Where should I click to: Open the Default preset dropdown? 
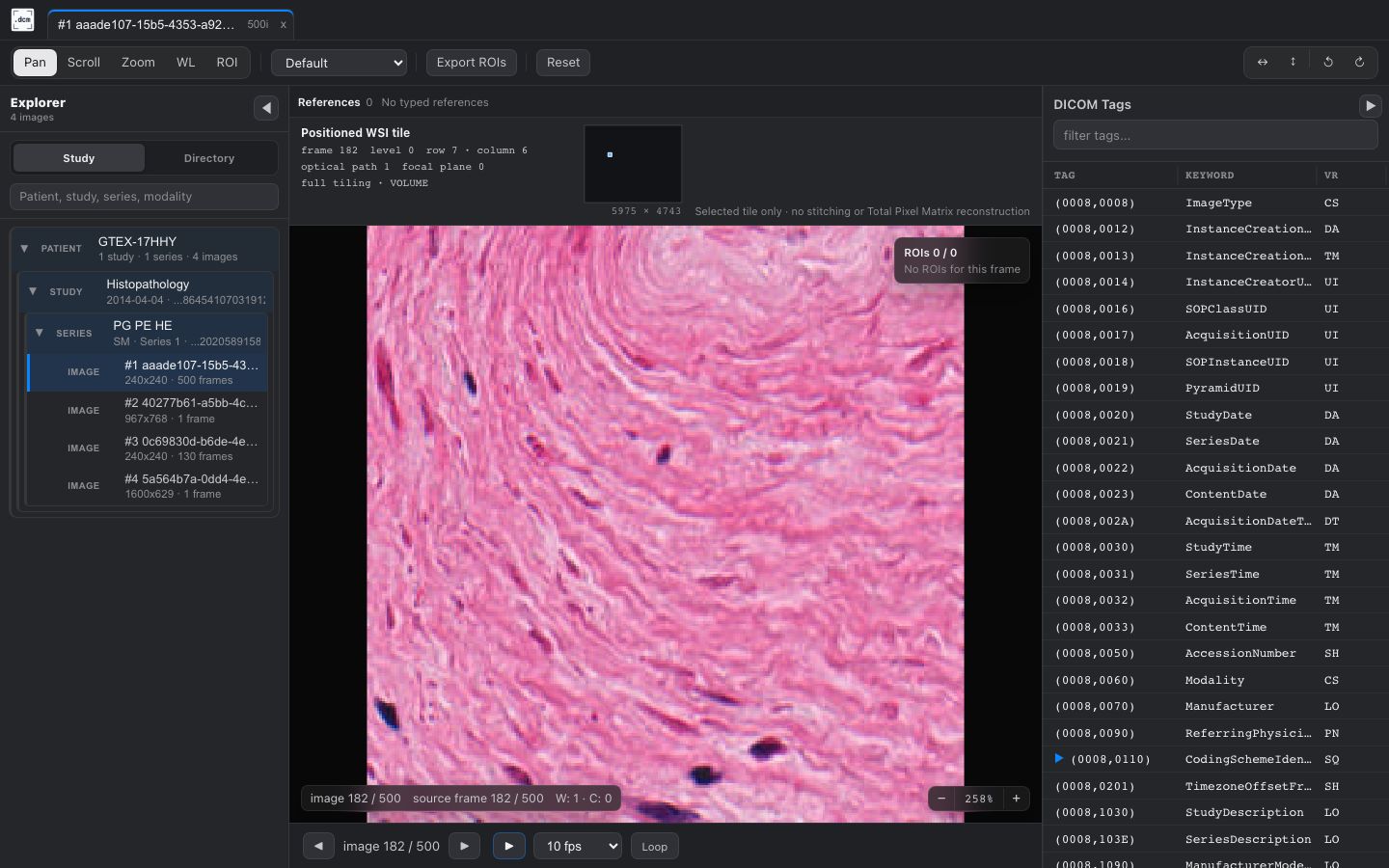(339, 63)
